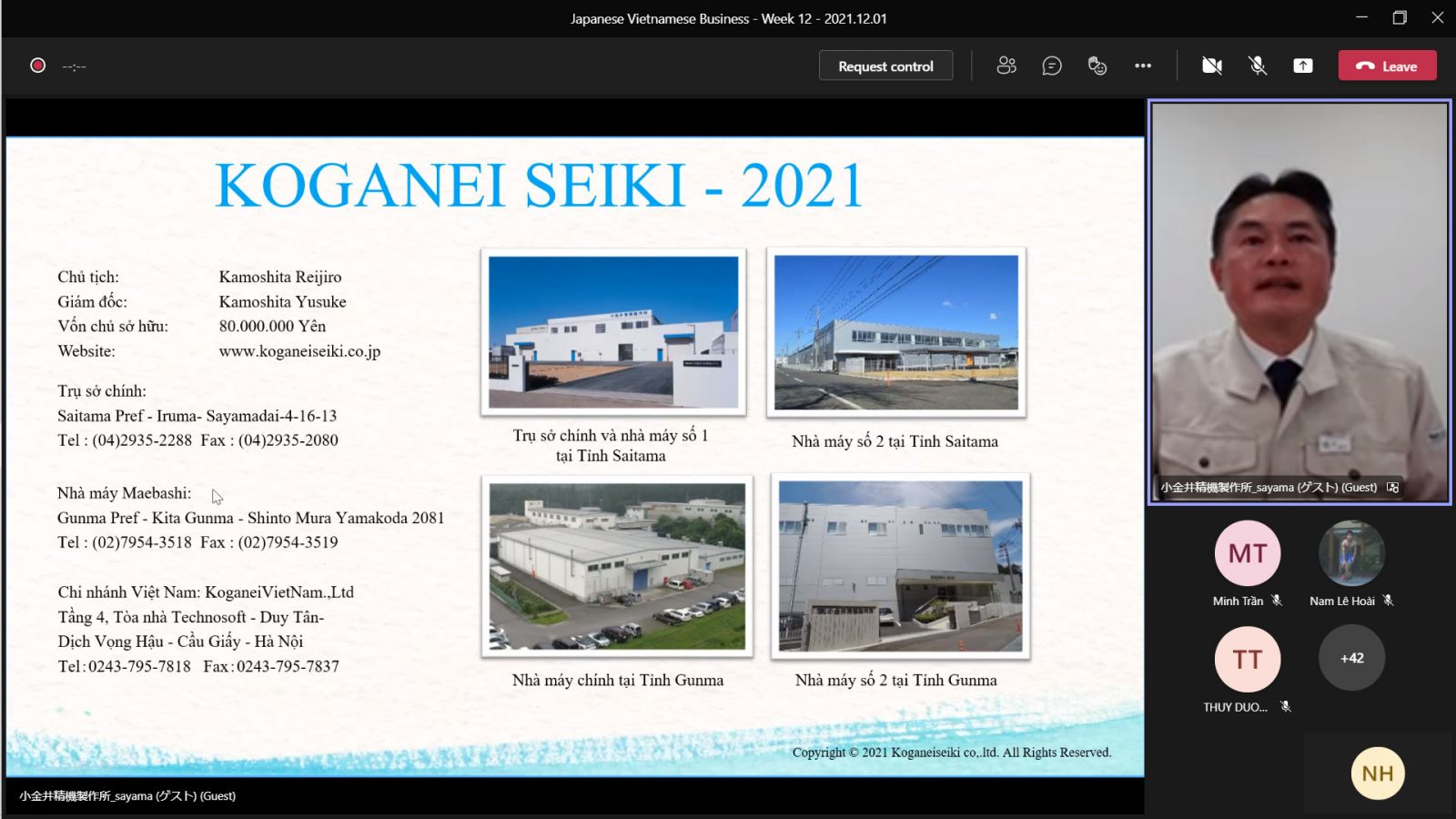Click the 'Nhà máy Maebashi:' heading
This screenshot has width=1456, height=819.
(124, 493)
